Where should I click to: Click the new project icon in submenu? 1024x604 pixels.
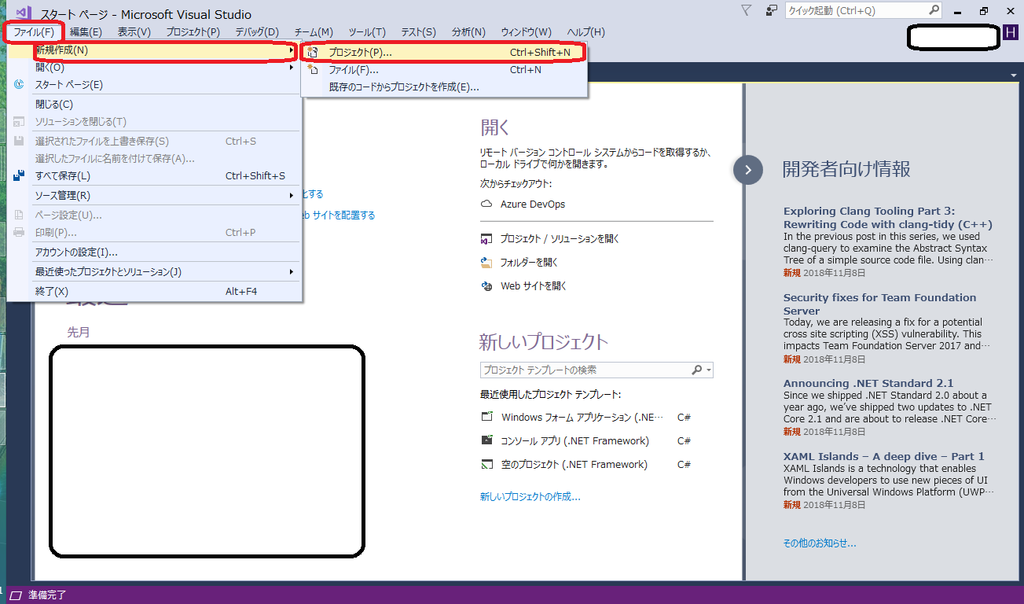(313, 52)
